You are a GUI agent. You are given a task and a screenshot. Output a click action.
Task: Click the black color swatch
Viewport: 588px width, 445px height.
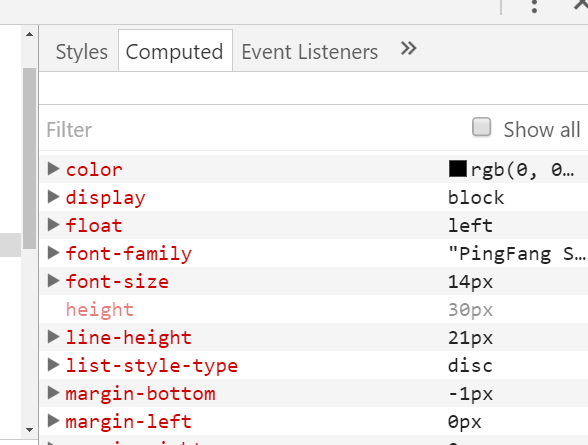click(458, 169)
